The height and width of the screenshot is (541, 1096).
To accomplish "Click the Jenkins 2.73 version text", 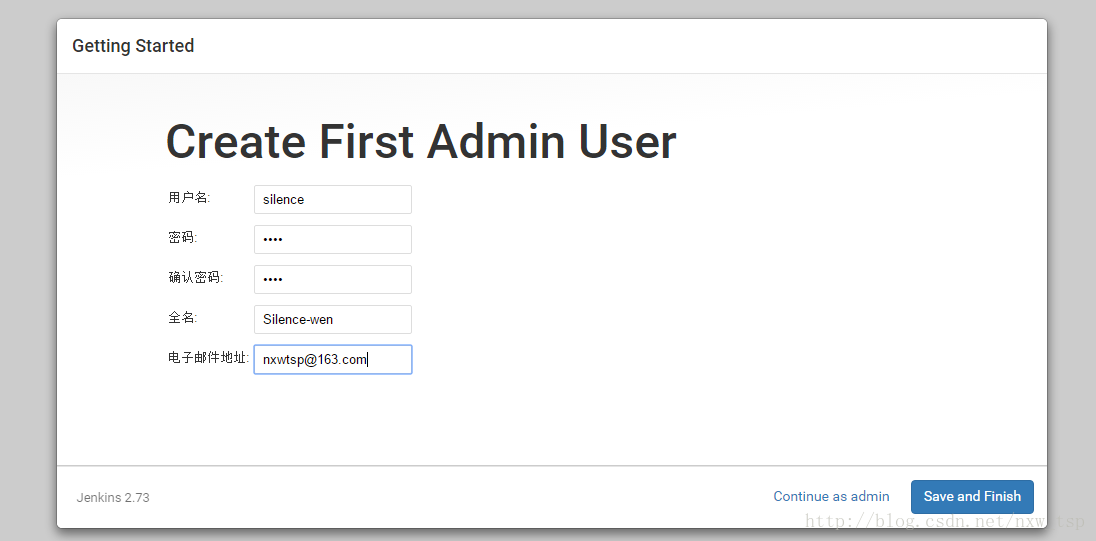I will [x=113, y=498].
